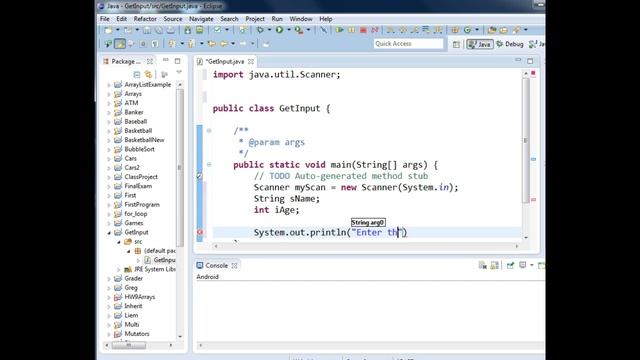Viewport: 640px width, 360px height.
Task: Open the Window menu
Action: pos(301,19)
